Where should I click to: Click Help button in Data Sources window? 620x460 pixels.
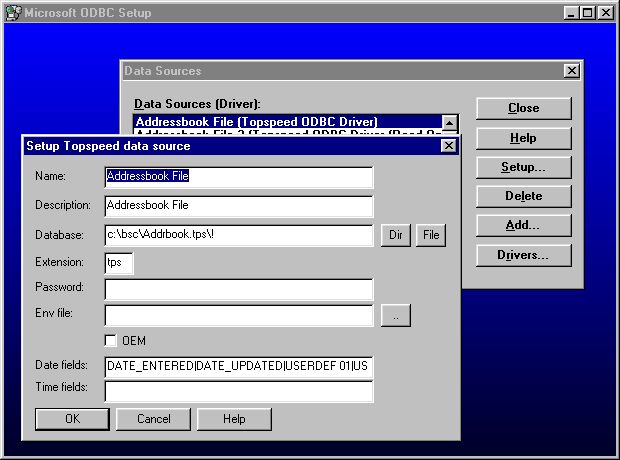524,138
